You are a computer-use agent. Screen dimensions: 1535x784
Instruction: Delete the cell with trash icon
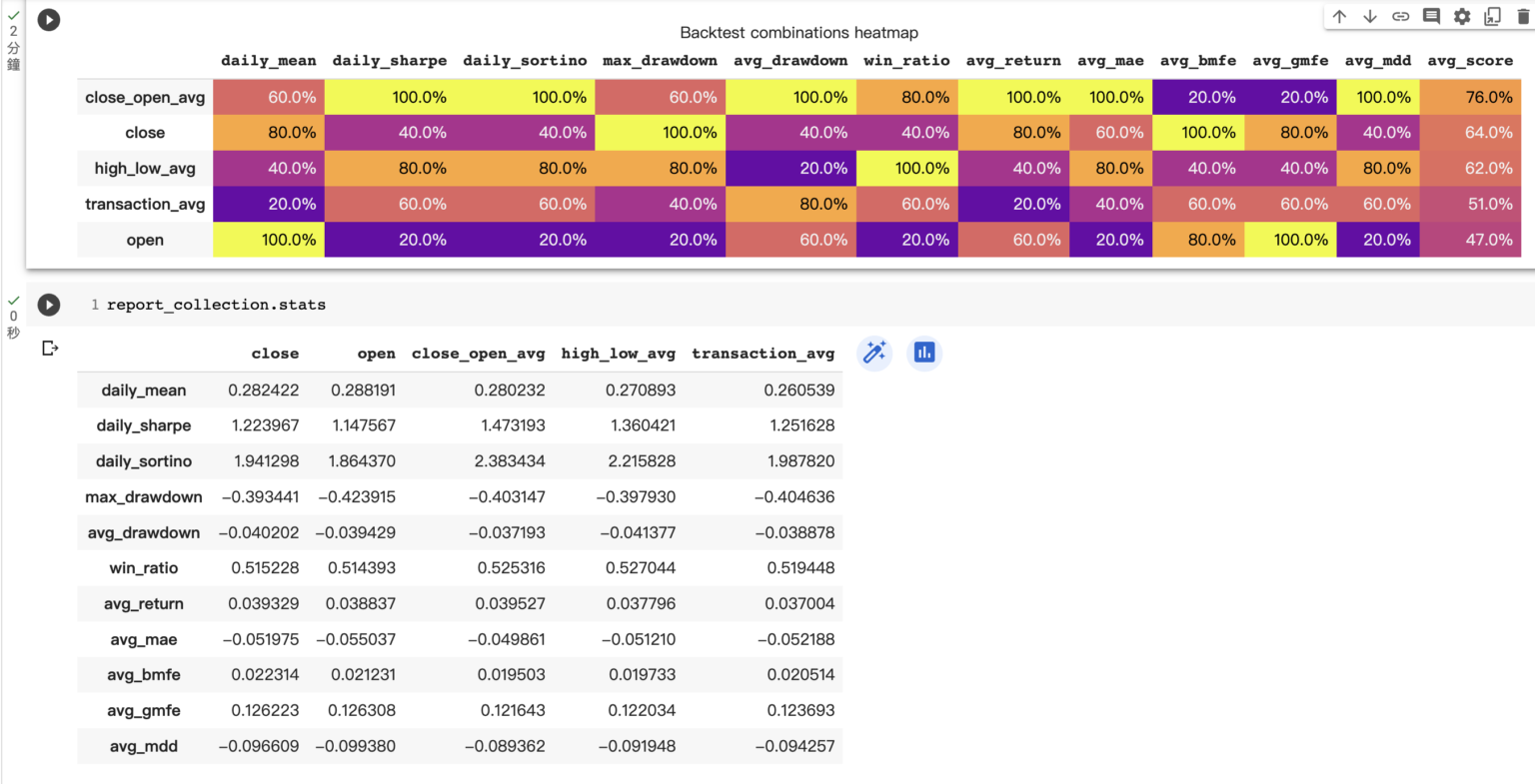pos(1522,16)
